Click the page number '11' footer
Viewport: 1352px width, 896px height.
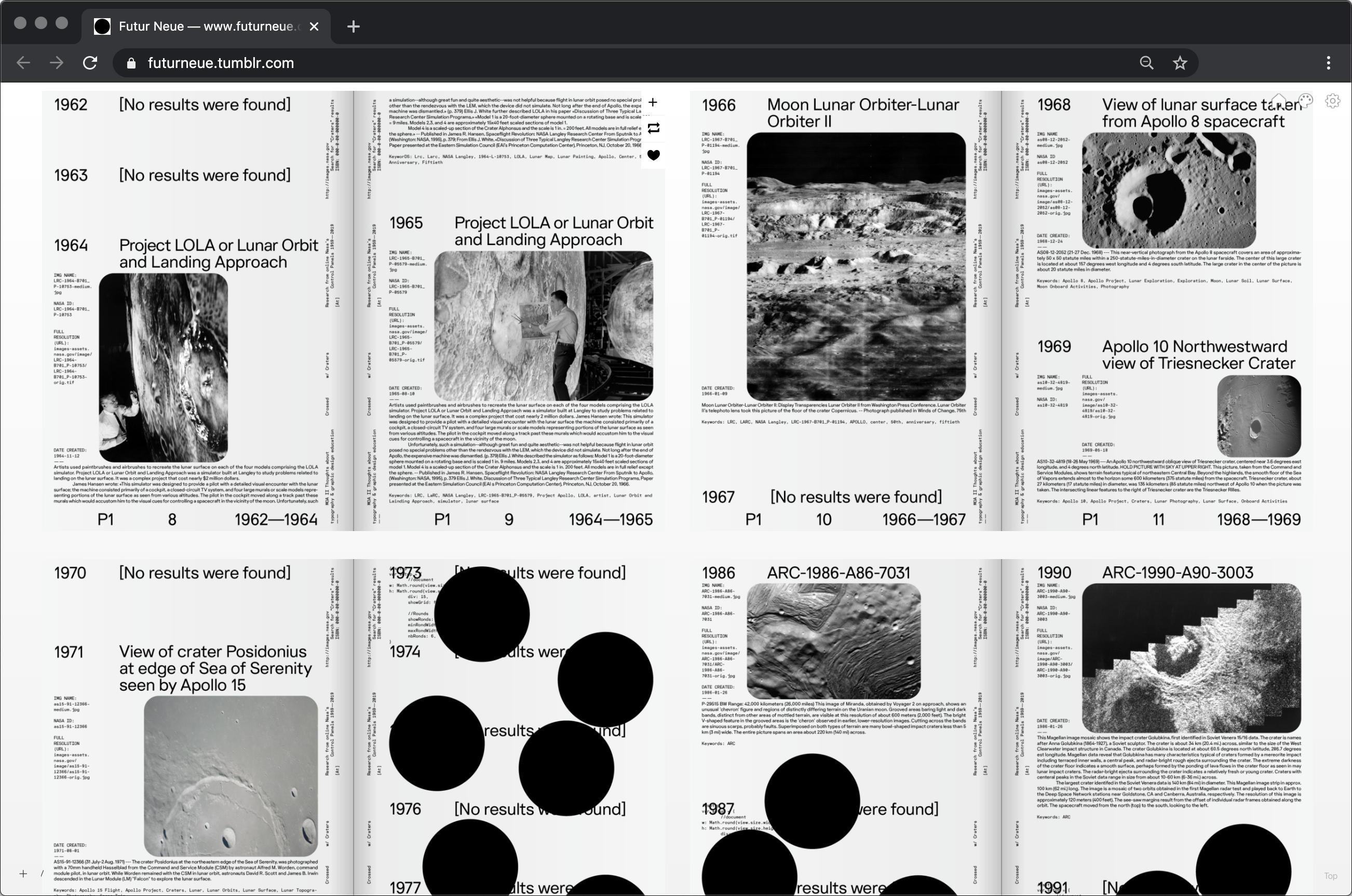click(1158, 520)
